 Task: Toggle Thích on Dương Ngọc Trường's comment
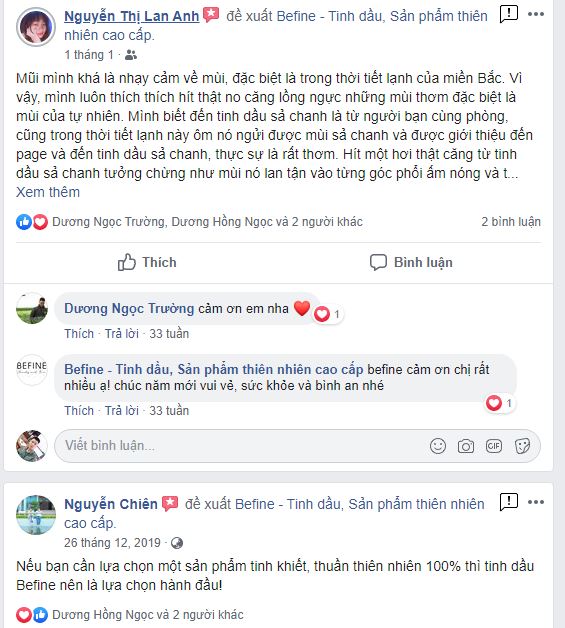[79, 334]
